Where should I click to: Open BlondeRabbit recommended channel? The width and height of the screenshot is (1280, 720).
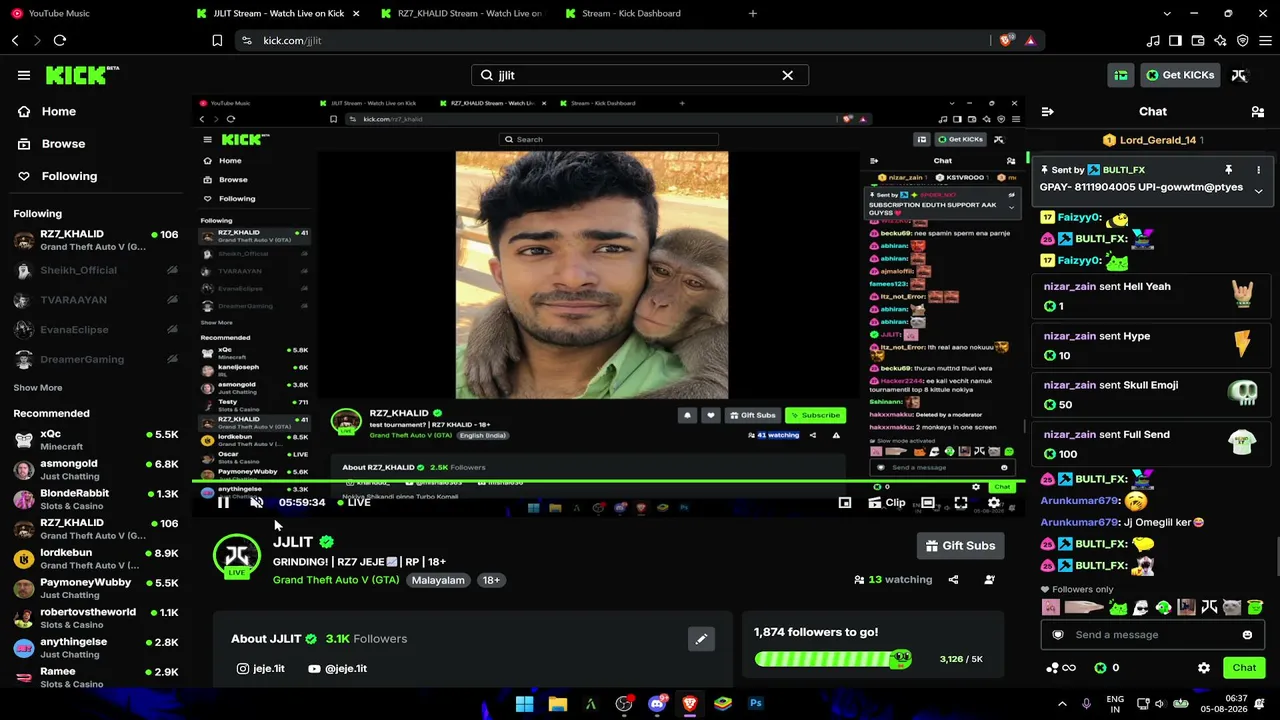click(x=96, y=499)
